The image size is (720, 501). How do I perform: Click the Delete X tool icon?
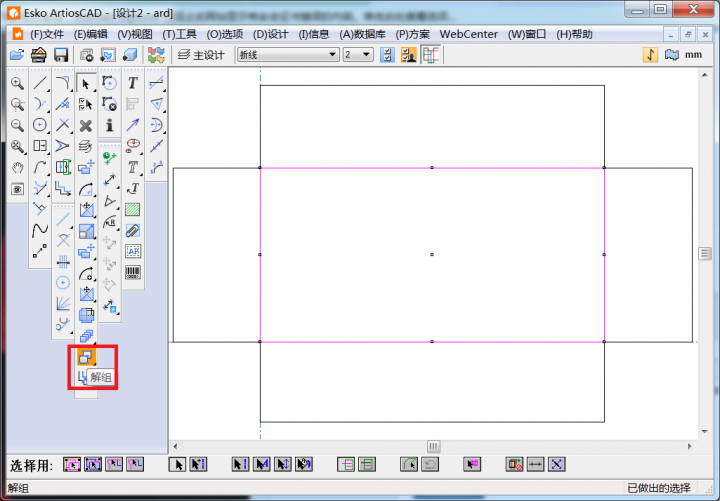pos(86,125)
